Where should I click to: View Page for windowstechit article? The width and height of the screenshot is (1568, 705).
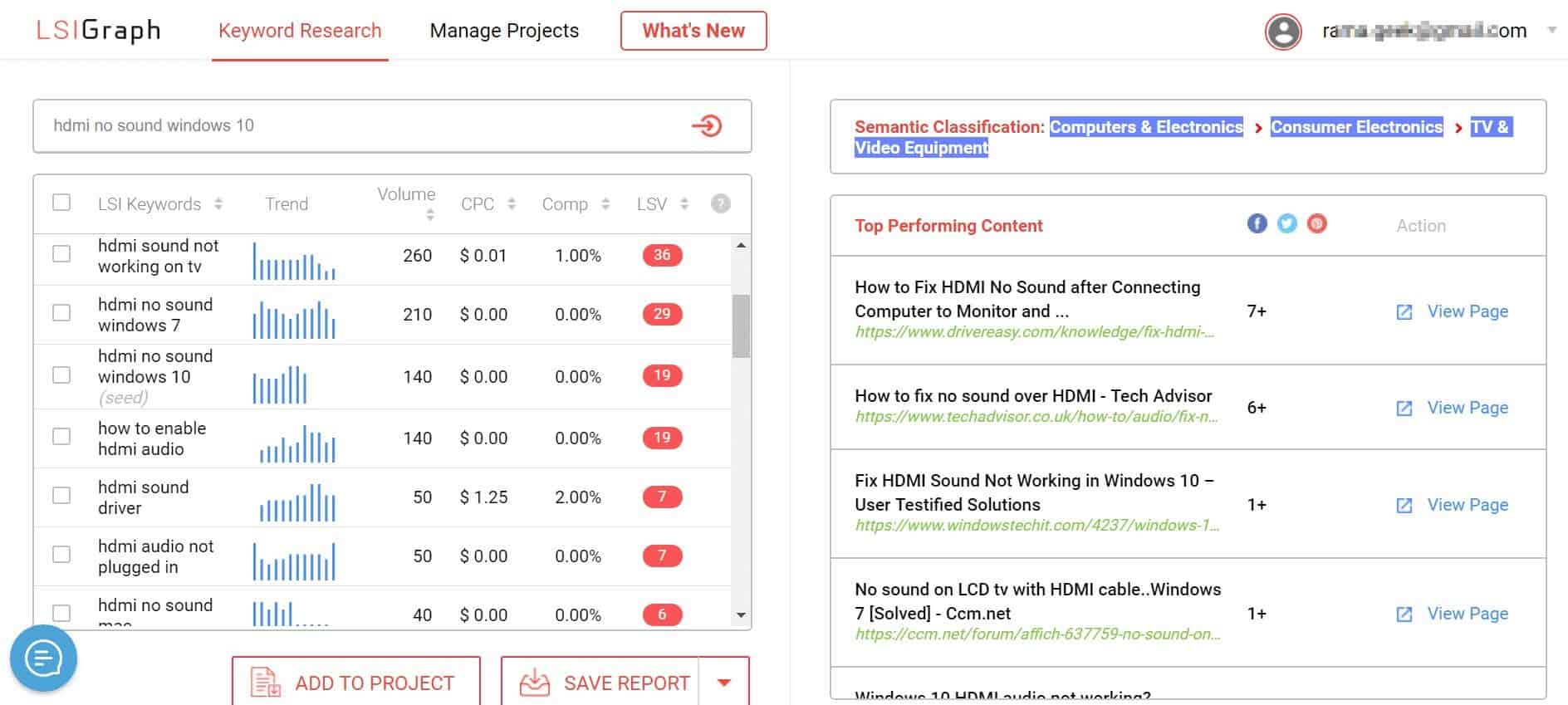pyautogui.click(x=1468, y=505)
